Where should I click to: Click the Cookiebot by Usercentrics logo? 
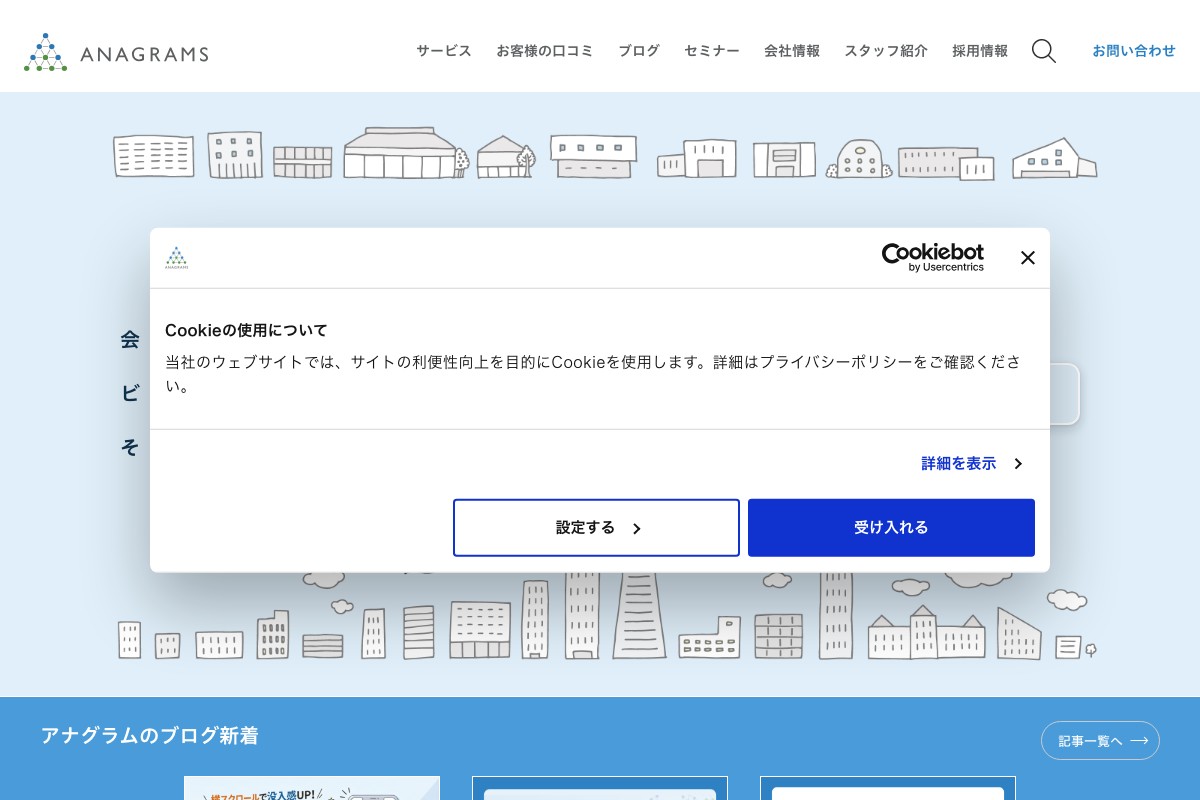click(x=932, y=257)
